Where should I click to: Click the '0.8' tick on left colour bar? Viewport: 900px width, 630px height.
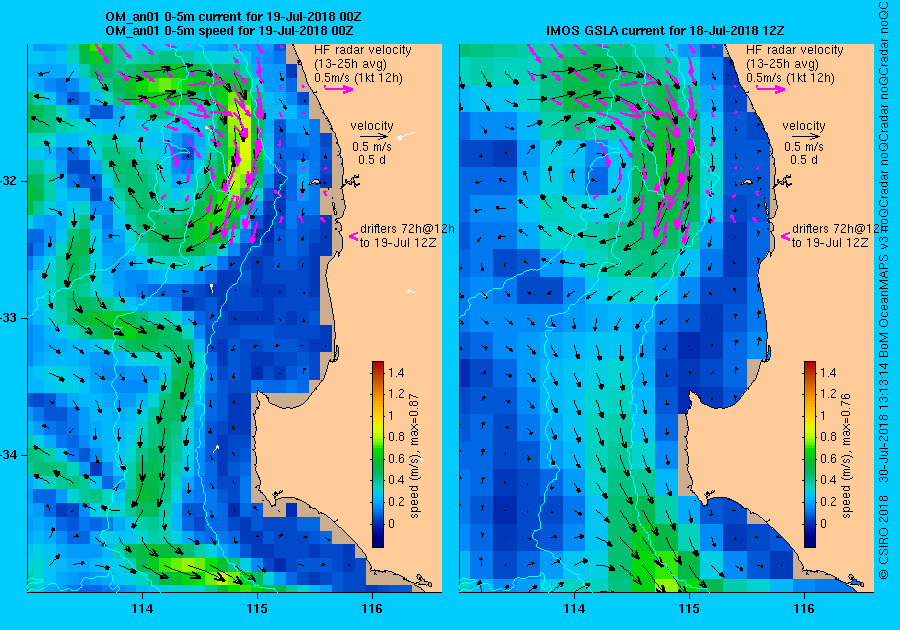pos(396,437)
